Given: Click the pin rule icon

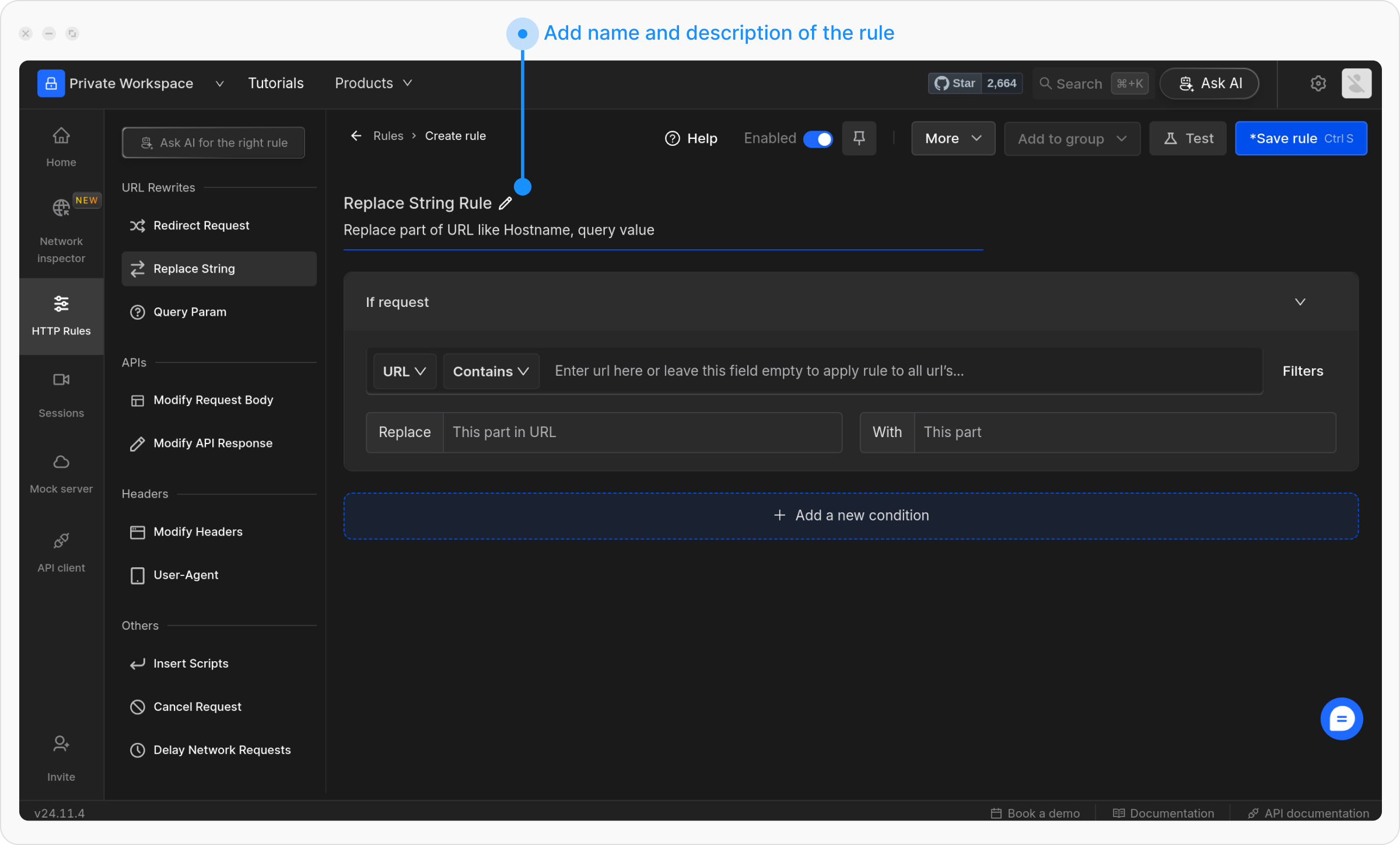Looking at the screenshot, I should point(859,138).
